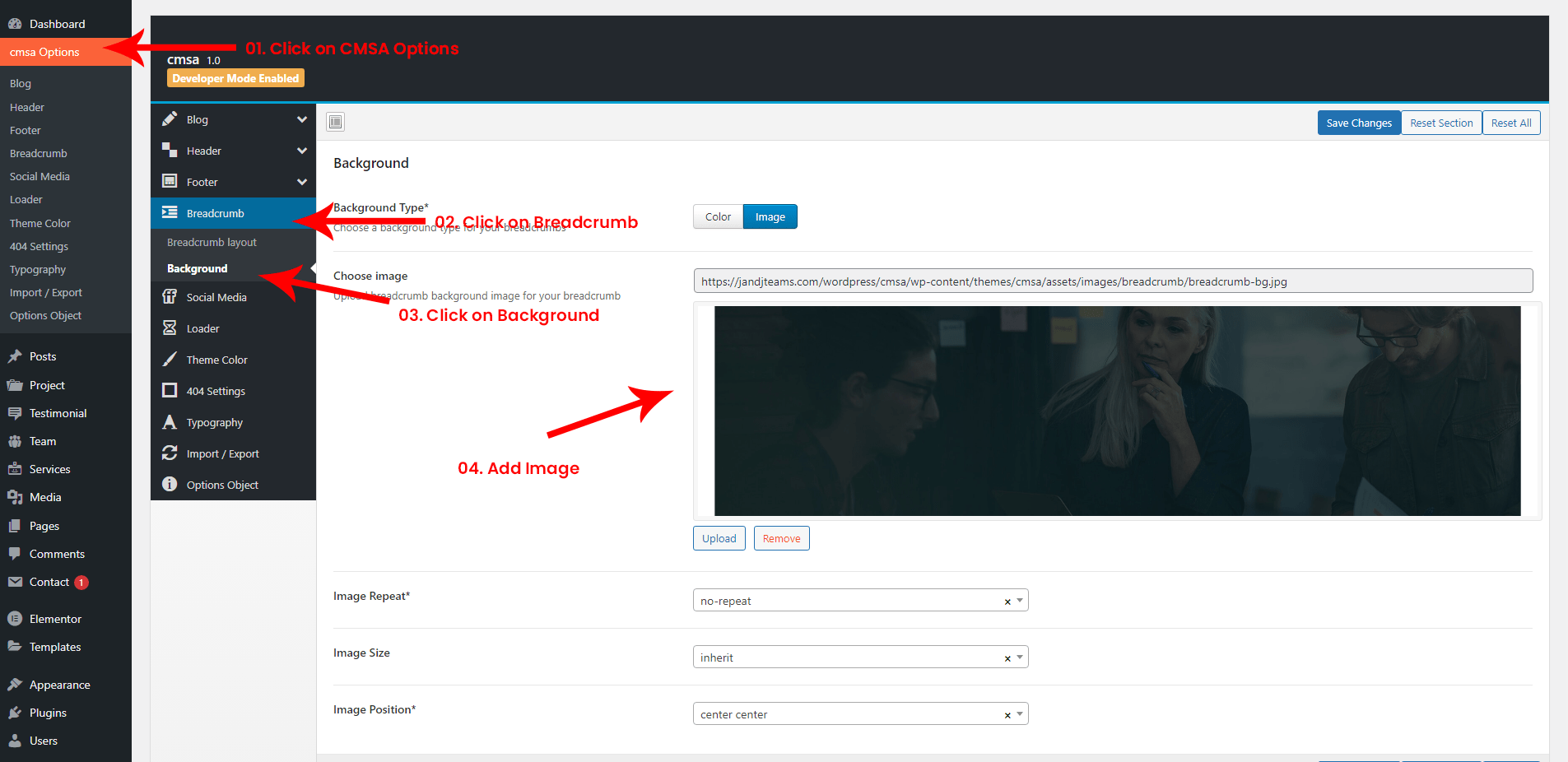The width and height of the screenshot is (1568, 762).
Task: Clear the Image Repeat selection
Action: (x=1007, y=602)
